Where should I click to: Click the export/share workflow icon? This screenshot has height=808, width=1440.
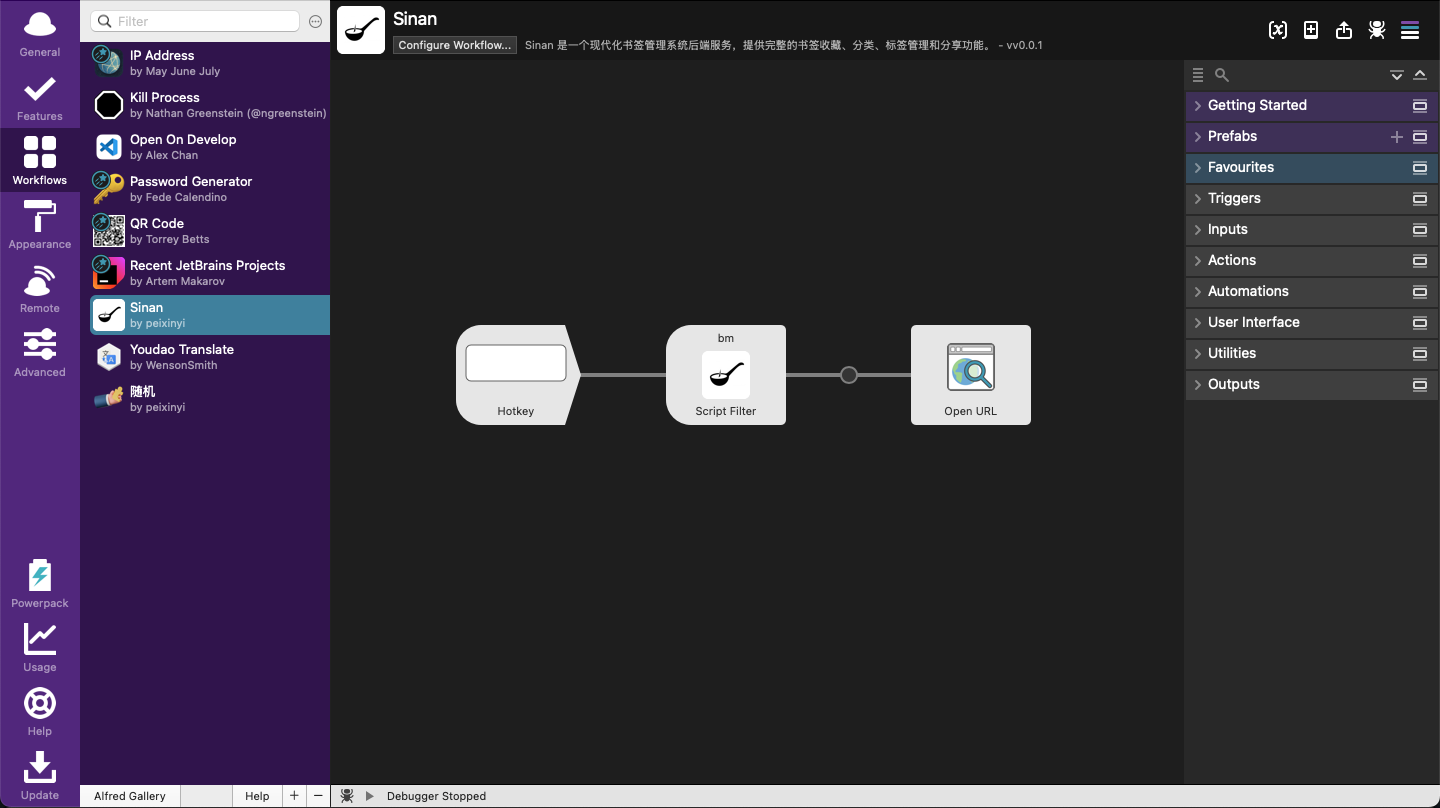(x=1344, y=30)
